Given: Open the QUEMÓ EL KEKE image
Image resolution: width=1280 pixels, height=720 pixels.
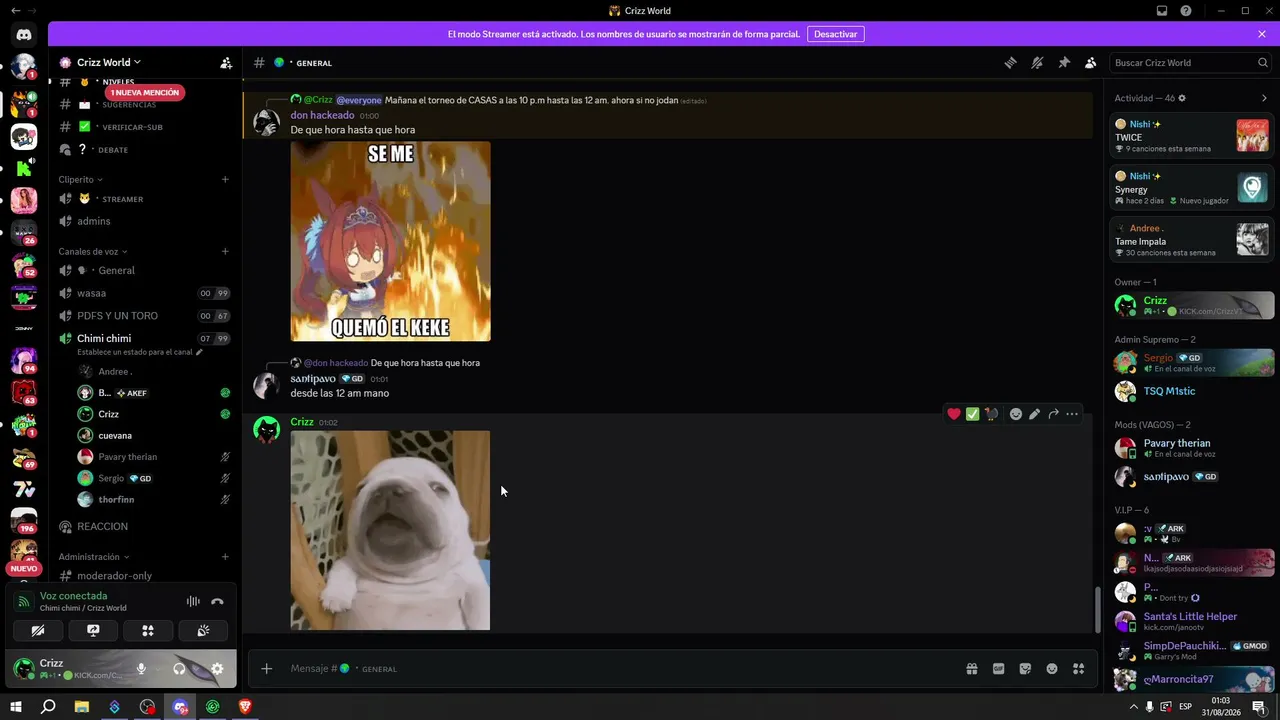Looking at the screenshot, I should coord(390,241).
